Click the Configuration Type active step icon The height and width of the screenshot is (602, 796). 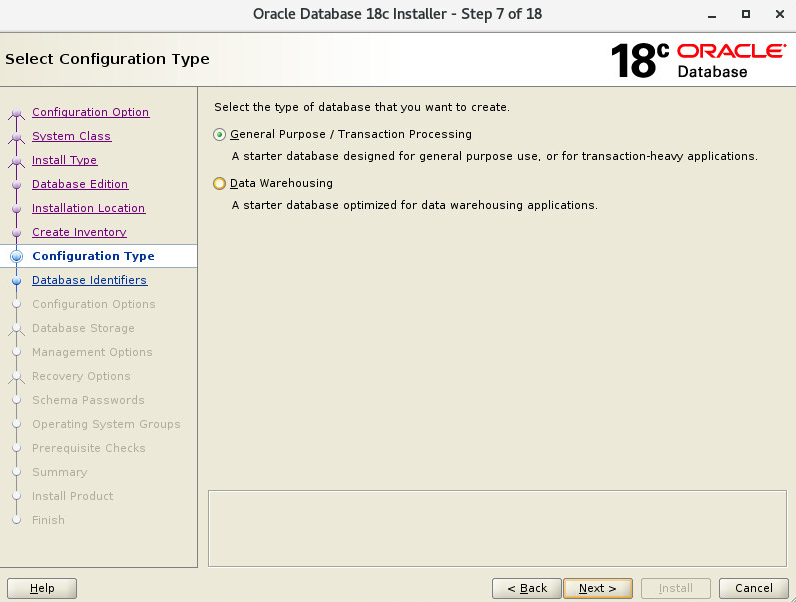[x=16, y=256]
